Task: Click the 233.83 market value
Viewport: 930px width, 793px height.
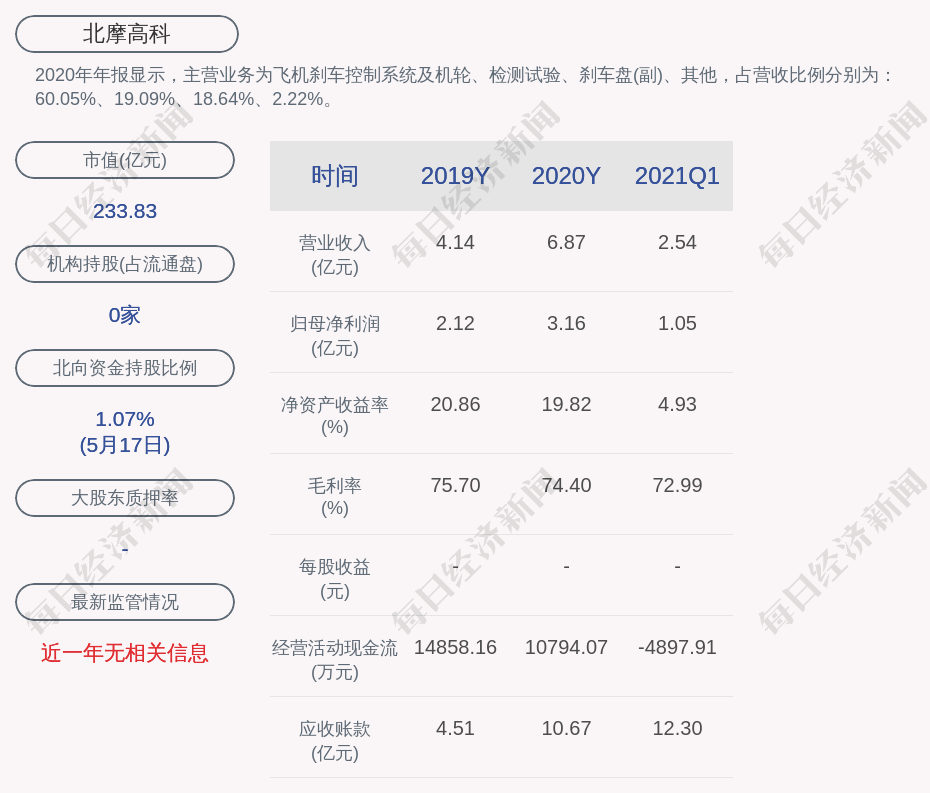Action: [125, 211]
